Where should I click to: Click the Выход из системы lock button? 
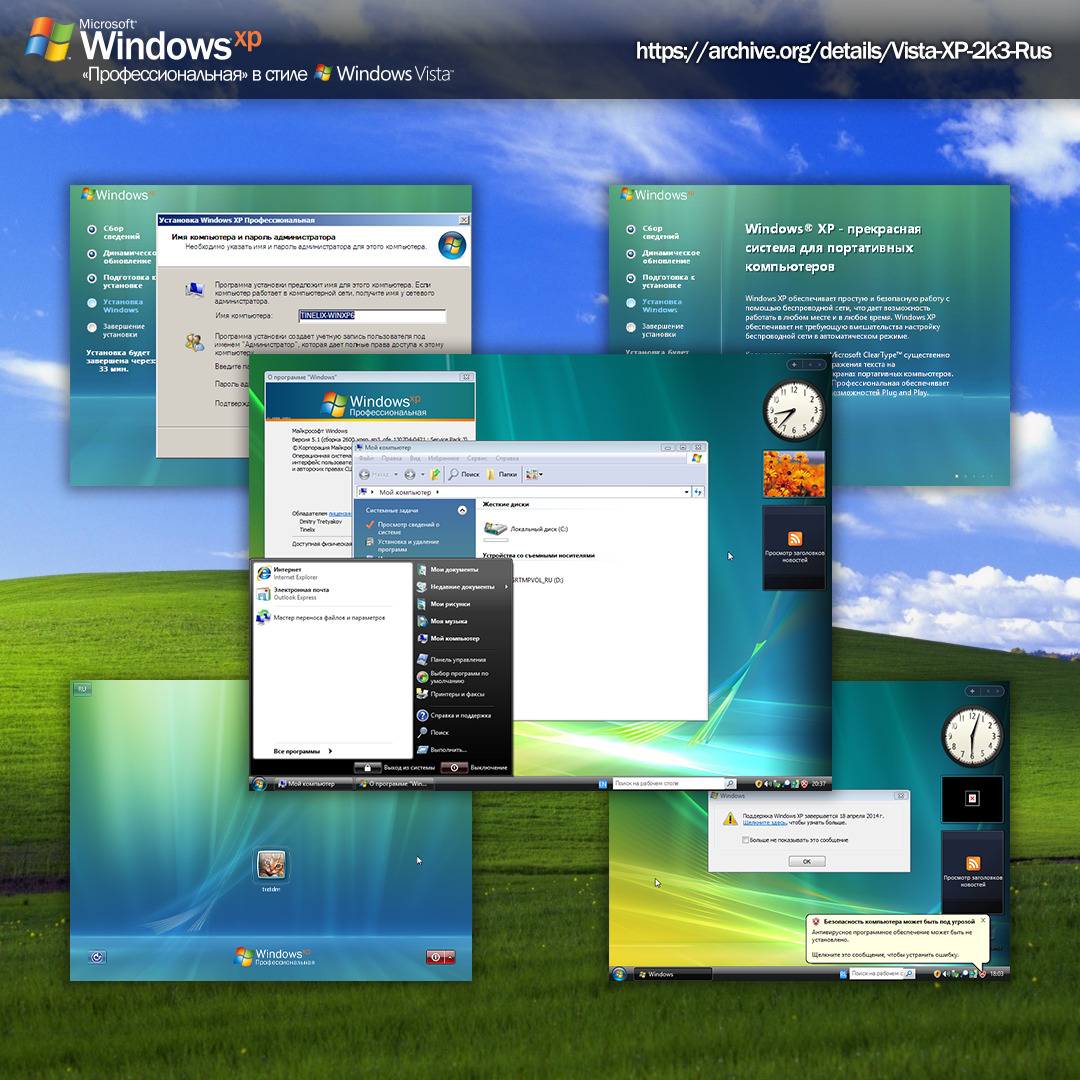click(x=368, y=767)
